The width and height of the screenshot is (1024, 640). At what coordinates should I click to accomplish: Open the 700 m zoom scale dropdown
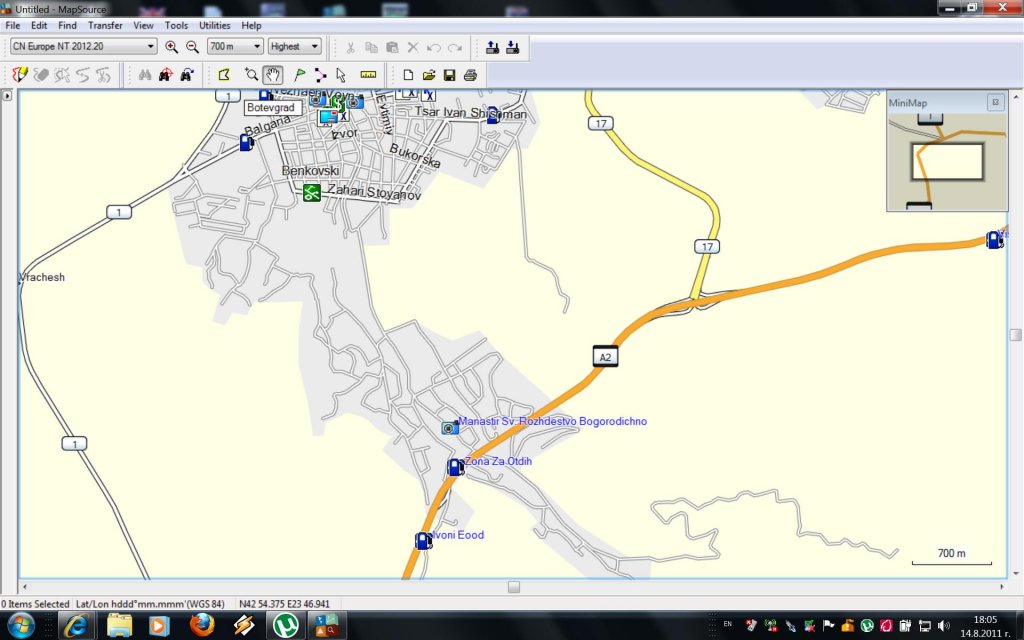(235, 47)
